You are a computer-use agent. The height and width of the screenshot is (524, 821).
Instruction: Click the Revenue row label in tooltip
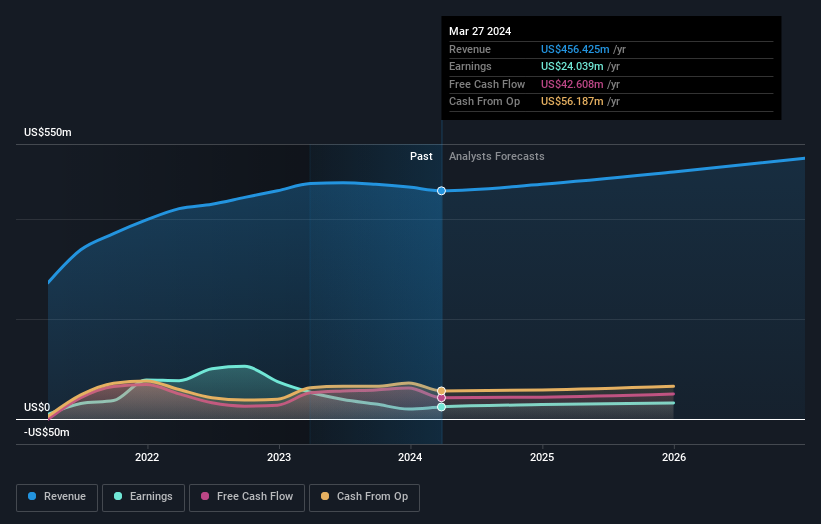tap(470, 49)
